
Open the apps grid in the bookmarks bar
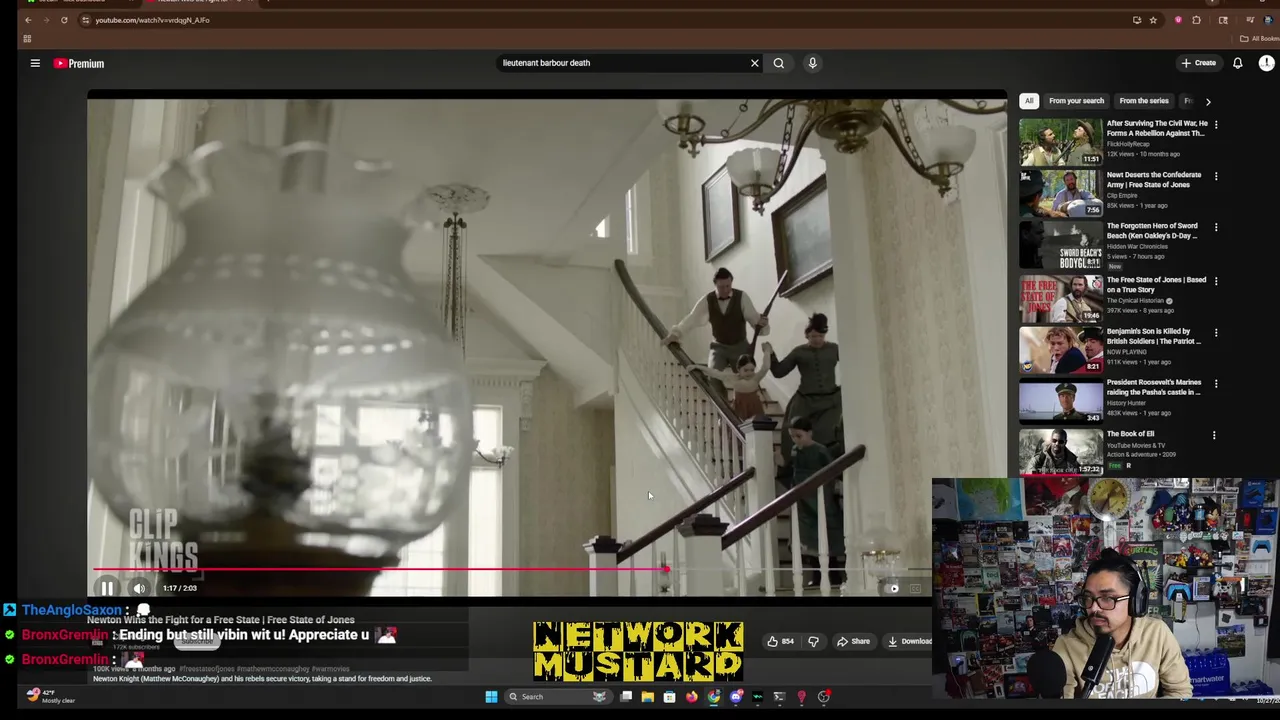coord(27,39)
